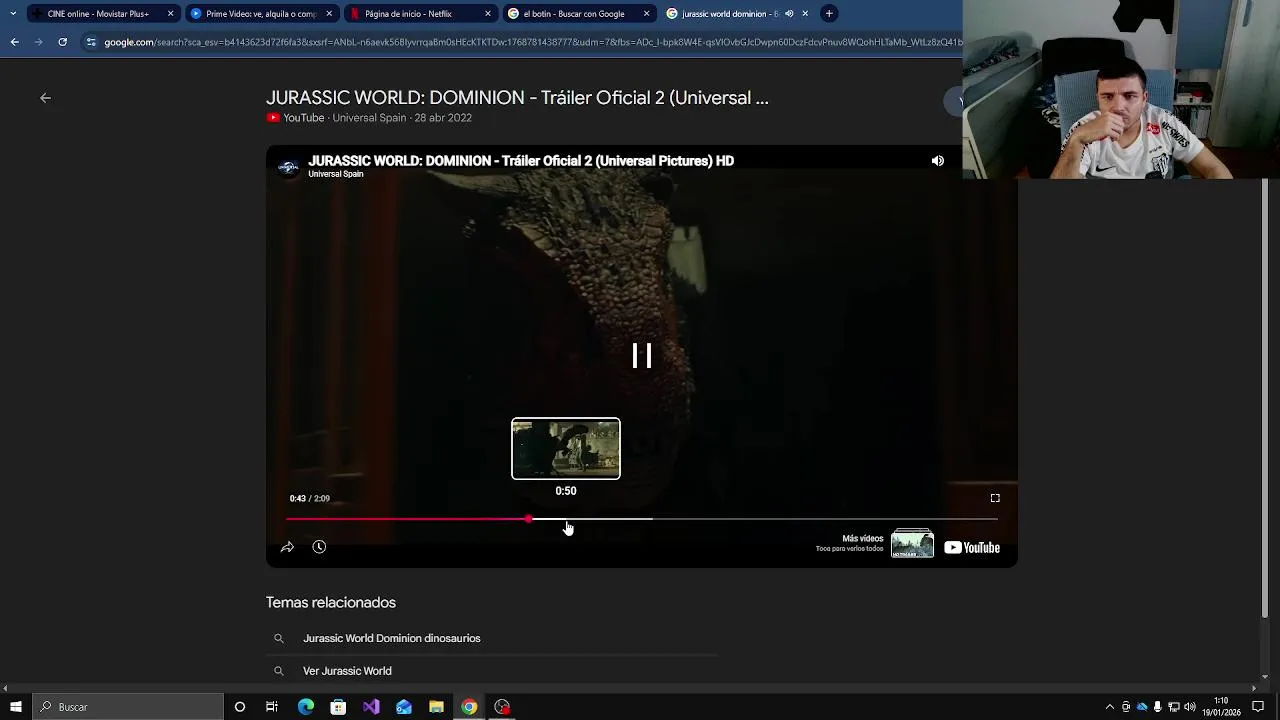Enter fullscreen mode on the video player
The width and height of the screenshot is (1280, 720).
tap(995, 498)
